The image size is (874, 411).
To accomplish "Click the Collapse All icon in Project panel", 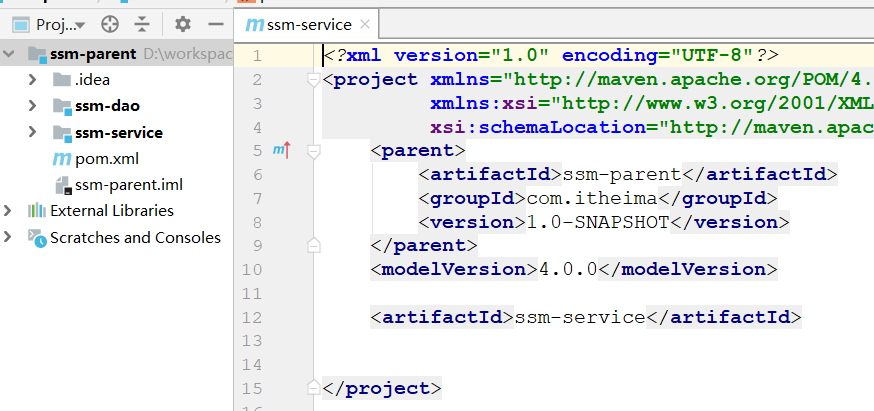I will tap(143, 23).
